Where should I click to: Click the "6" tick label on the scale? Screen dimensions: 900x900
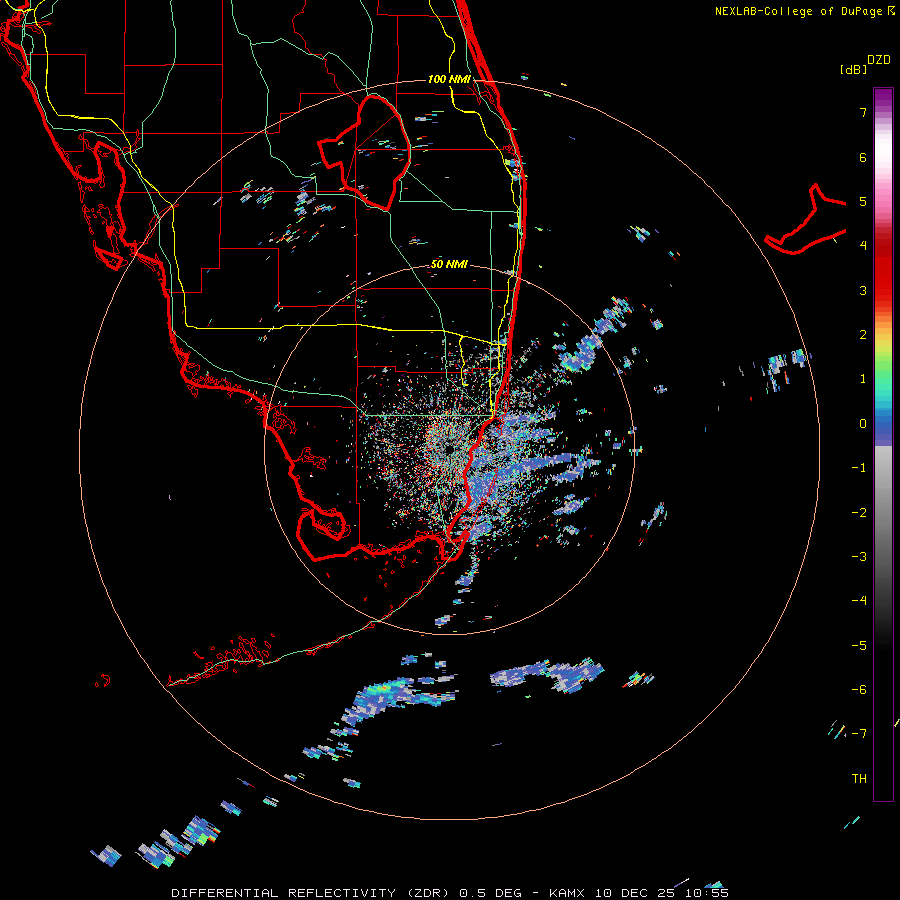[x=863, y=157]
